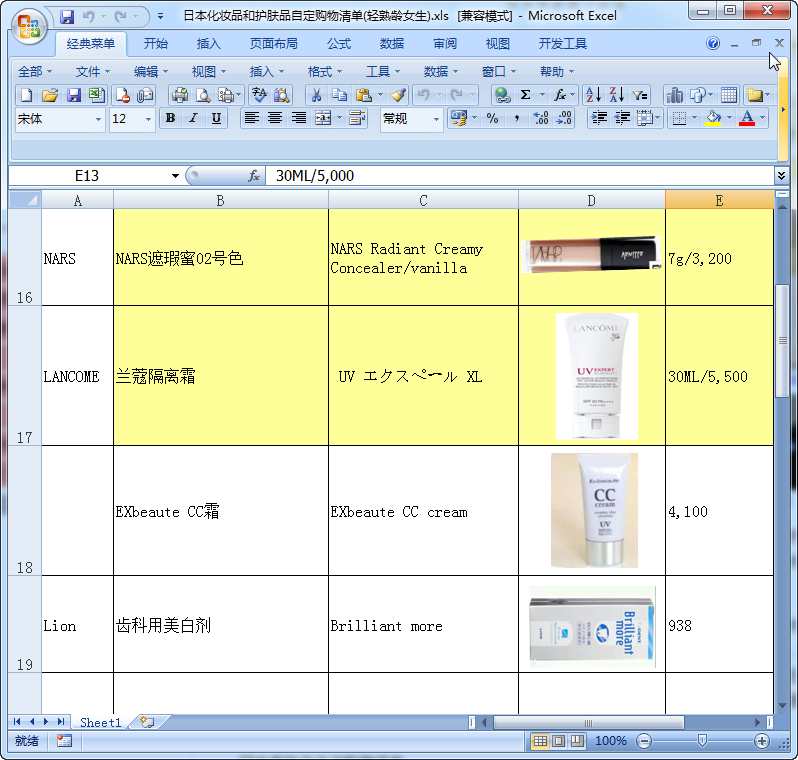Image resolution: width=798 pixels, height=760 pixels.
Task: Click the Insert Worksheet tab button
Action: tap(147, 722)
